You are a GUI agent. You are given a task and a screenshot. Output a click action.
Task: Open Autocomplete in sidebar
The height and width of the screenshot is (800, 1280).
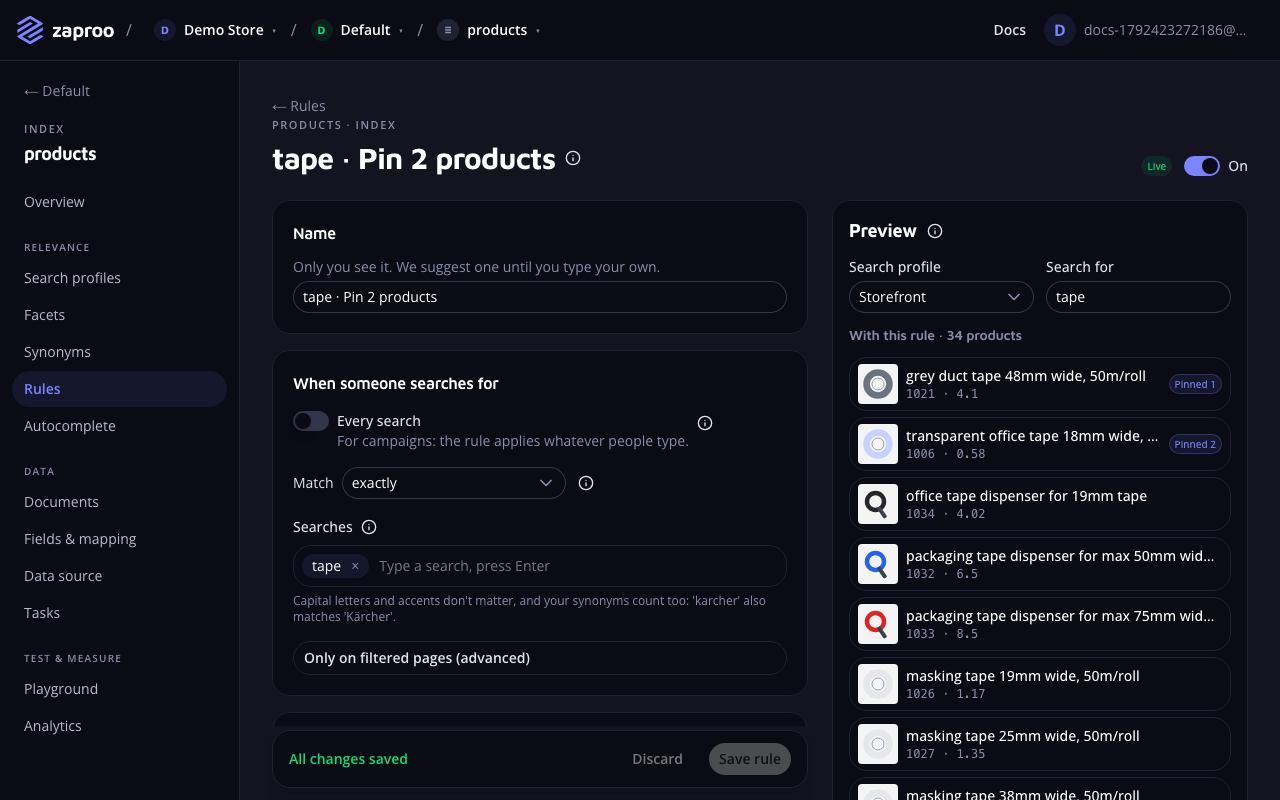(x=120, y=426)
